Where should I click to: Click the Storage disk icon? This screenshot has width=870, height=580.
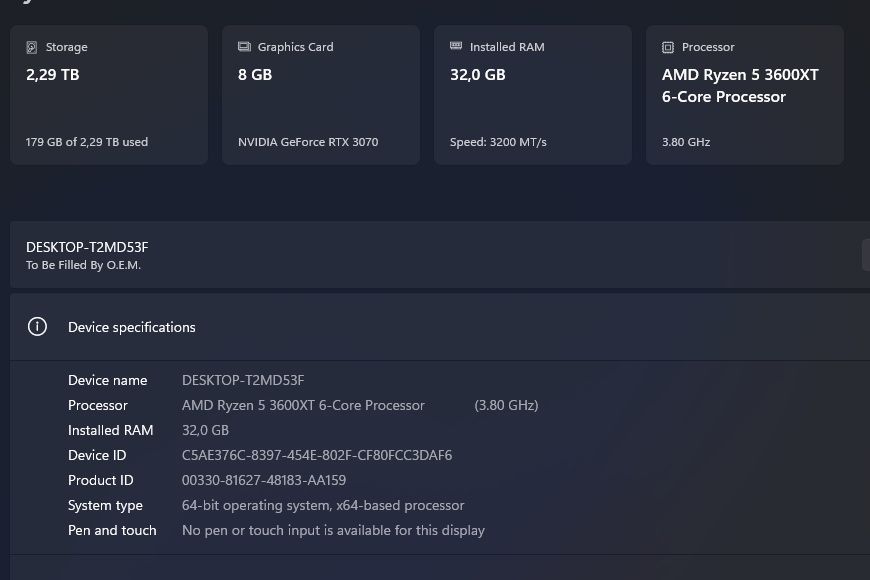click(x=32, y=47)
